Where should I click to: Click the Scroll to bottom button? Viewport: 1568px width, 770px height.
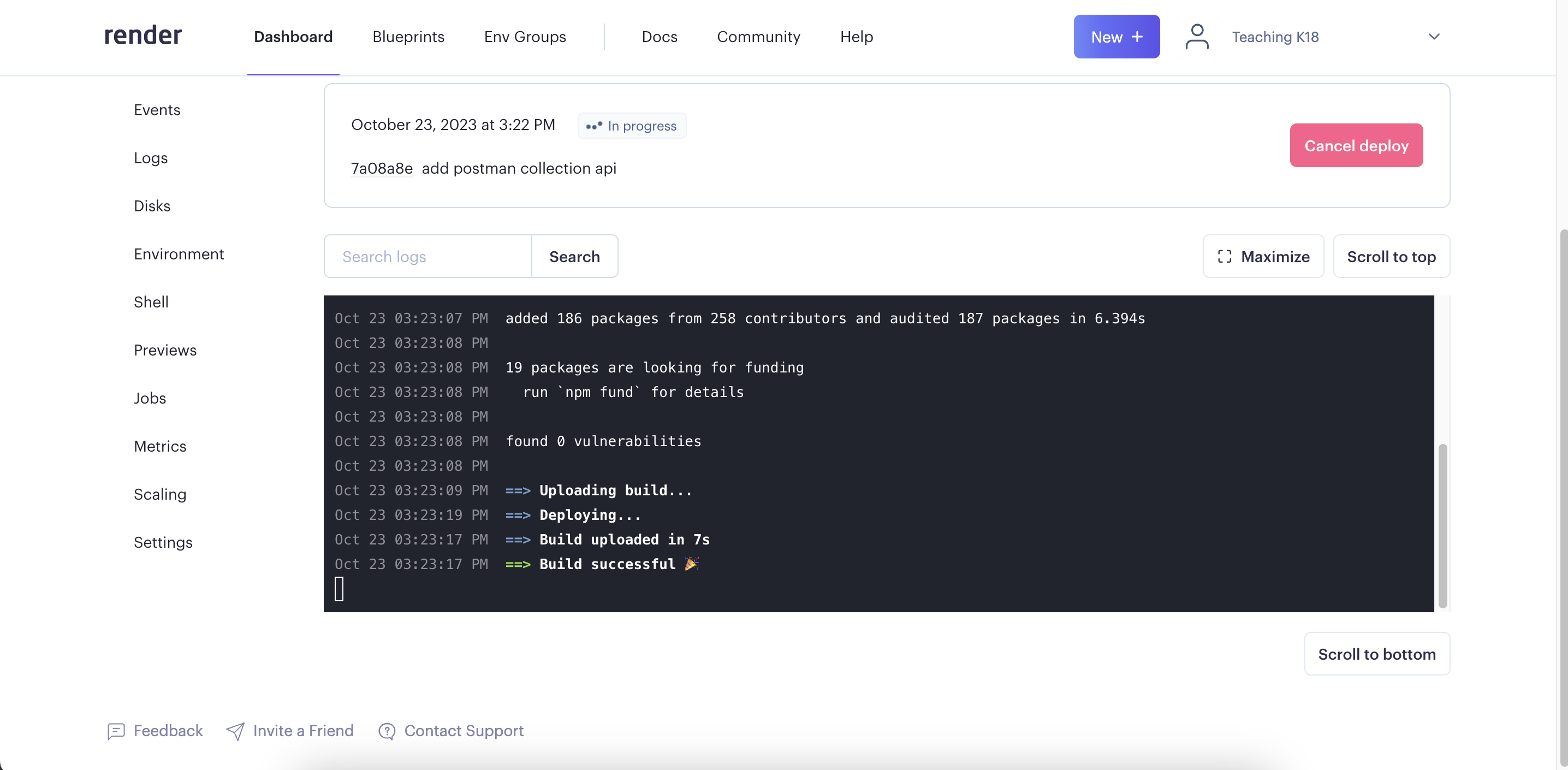click(x=1376, y=654)
